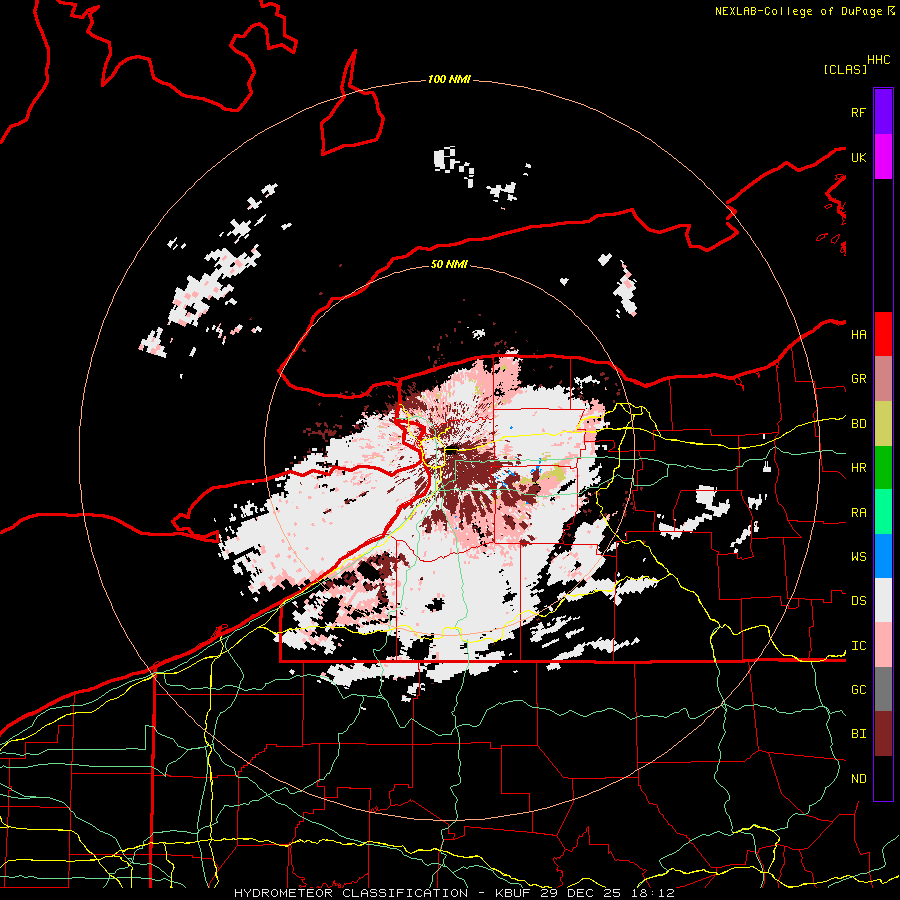Click the UK magenta legend swatch

click(x=883, y=157)
